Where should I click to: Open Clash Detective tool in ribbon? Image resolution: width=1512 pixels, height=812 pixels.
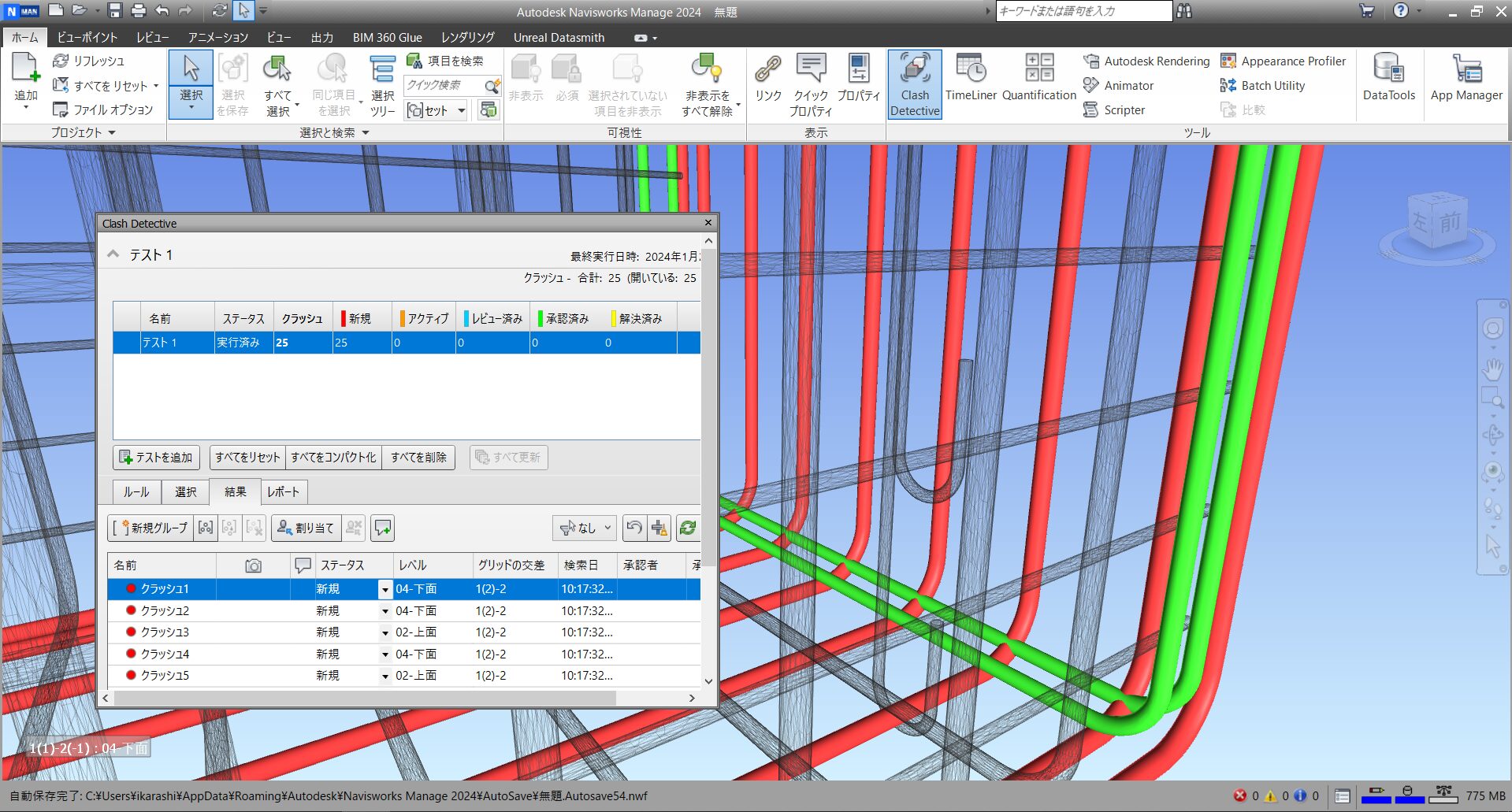pos(915,84)
